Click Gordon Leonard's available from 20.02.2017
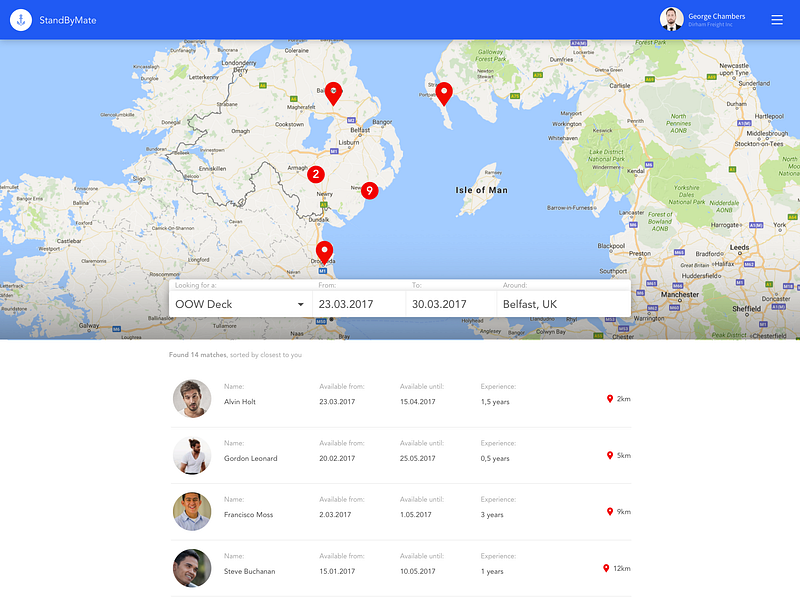 tap(337, 458)
